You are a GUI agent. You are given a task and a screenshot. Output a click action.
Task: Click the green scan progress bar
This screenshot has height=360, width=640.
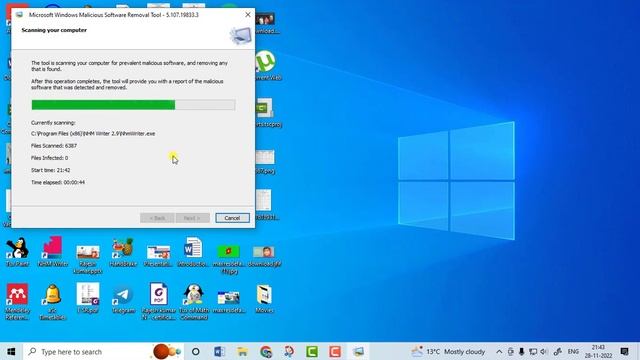click(x=133, y=105)
